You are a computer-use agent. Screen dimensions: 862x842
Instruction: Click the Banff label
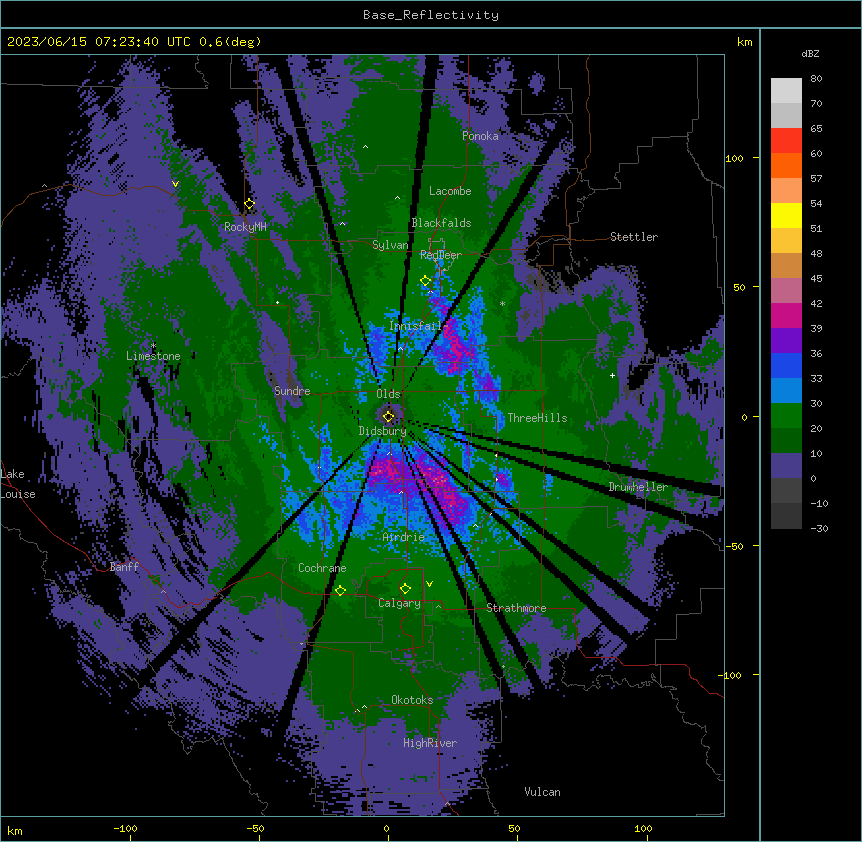[x=124, y=567]
